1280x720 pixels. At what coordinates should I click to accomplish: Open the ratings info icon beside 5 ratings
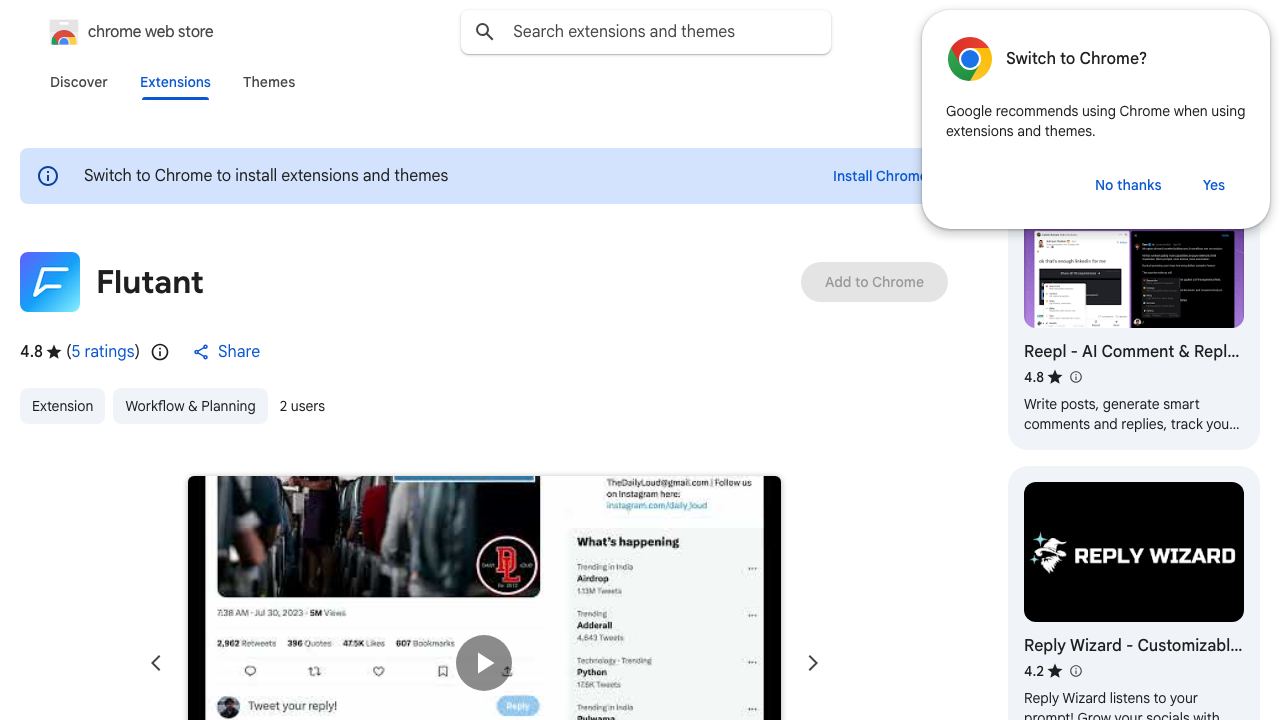(160, 352)
